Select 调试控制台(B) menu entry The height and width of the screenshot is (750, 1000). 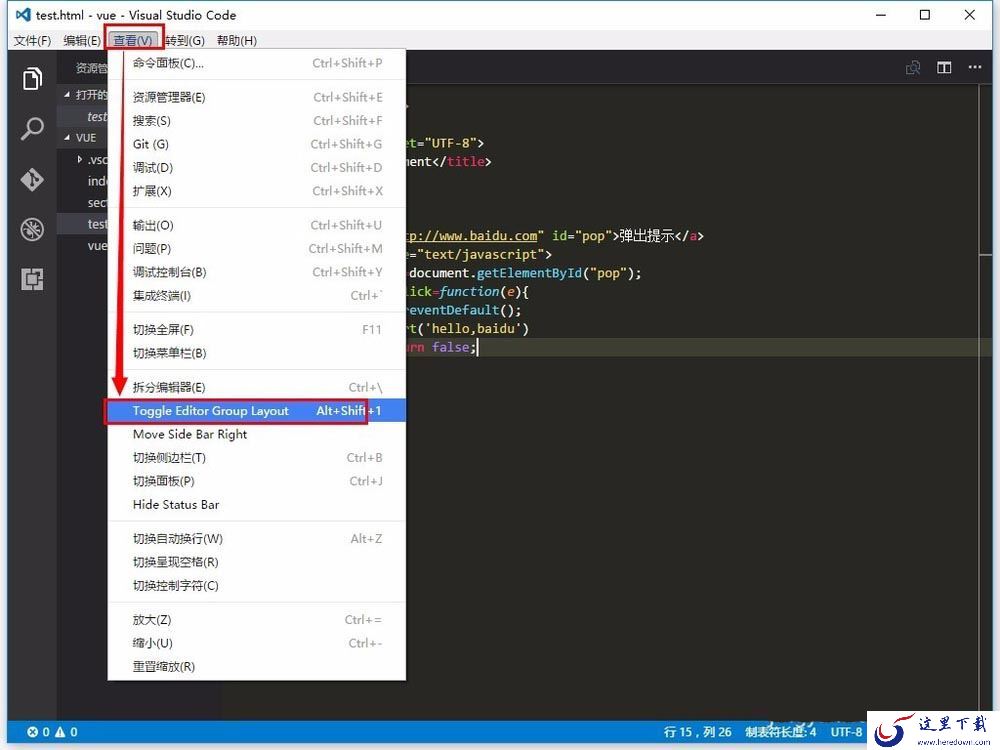click(x=257, y=272)
